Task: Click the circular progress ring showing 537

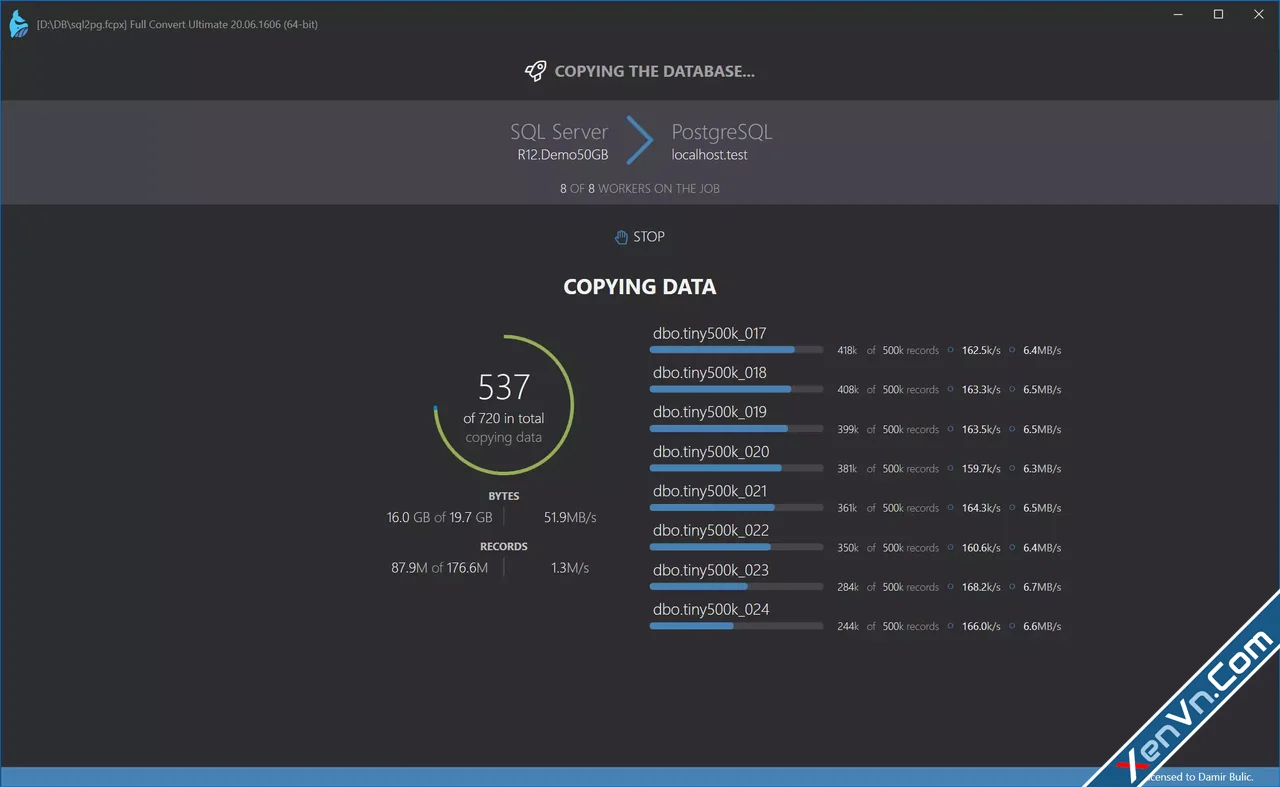Action: point(504,404)
